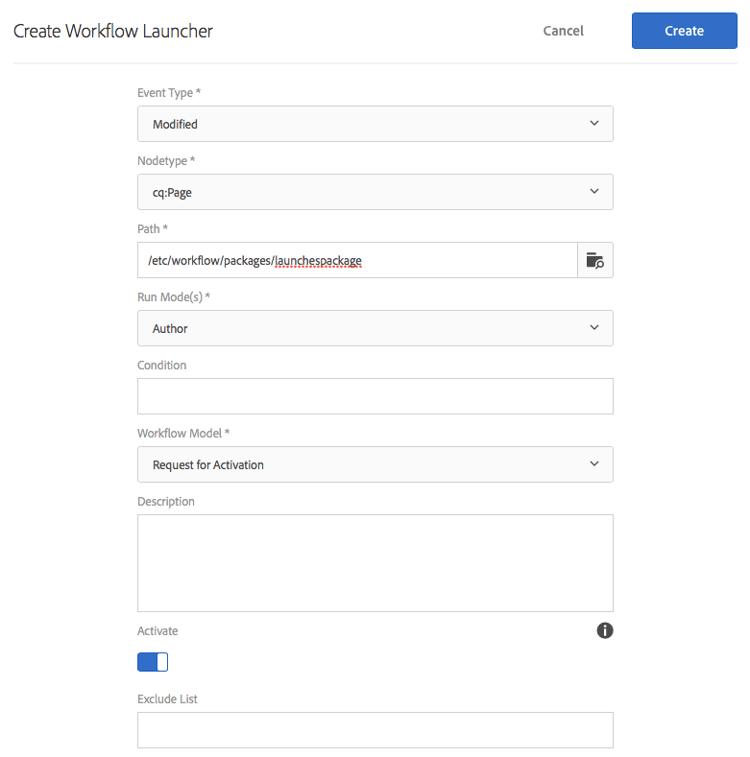Screen dimensions: 750x757
Task: Click into the Condition input field
Action: 375,396
